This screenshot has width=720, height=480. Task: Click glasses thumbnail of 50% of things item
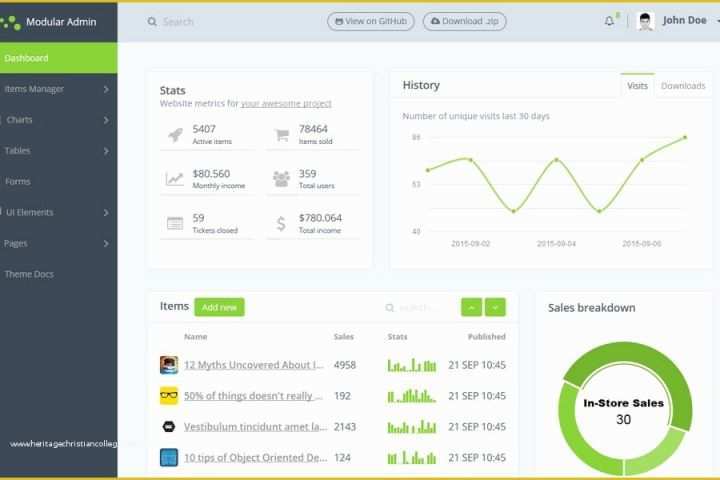pos(169,395)
